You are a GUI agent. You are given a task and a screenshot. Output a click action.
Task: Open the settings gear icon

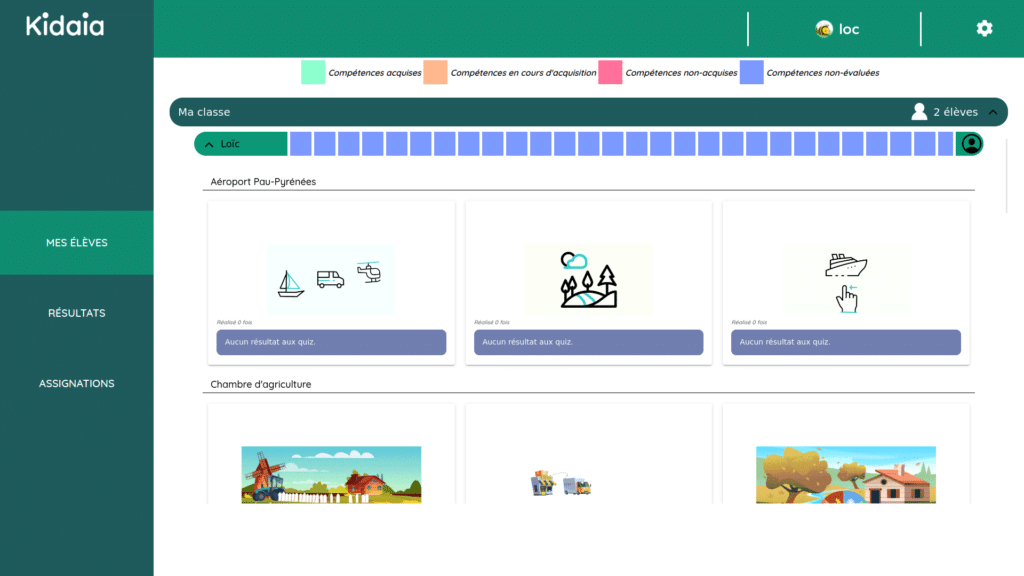click(x=984, y=29)
